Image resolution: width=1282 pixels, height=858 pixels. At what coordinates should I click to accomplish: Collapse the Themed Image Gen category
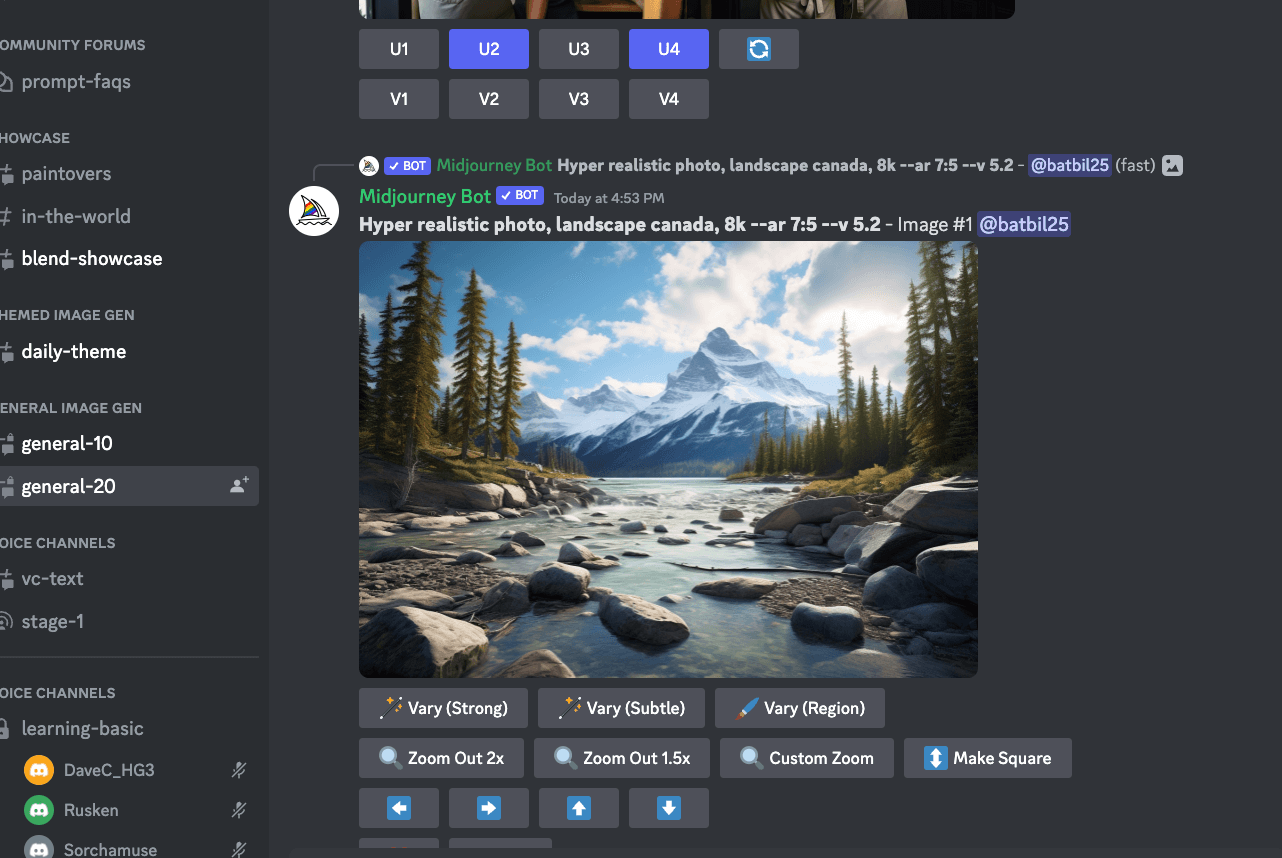[67, 315]
